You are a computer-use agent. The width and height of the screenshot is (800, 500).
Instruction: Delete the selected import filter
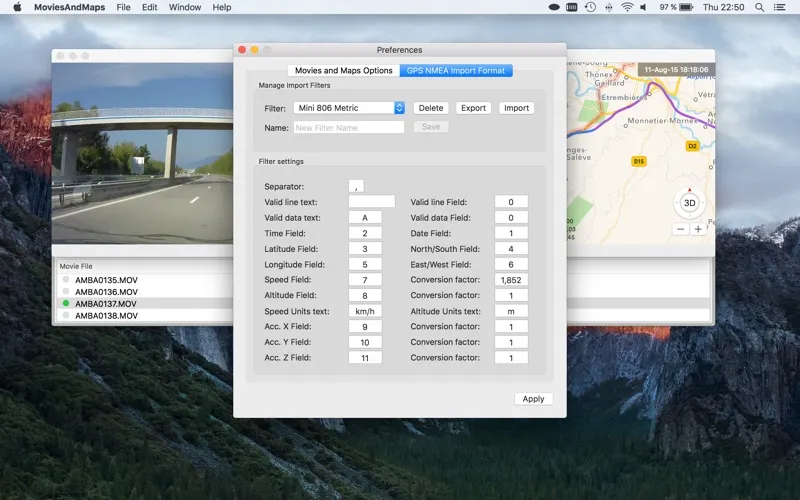click(431, 108)
